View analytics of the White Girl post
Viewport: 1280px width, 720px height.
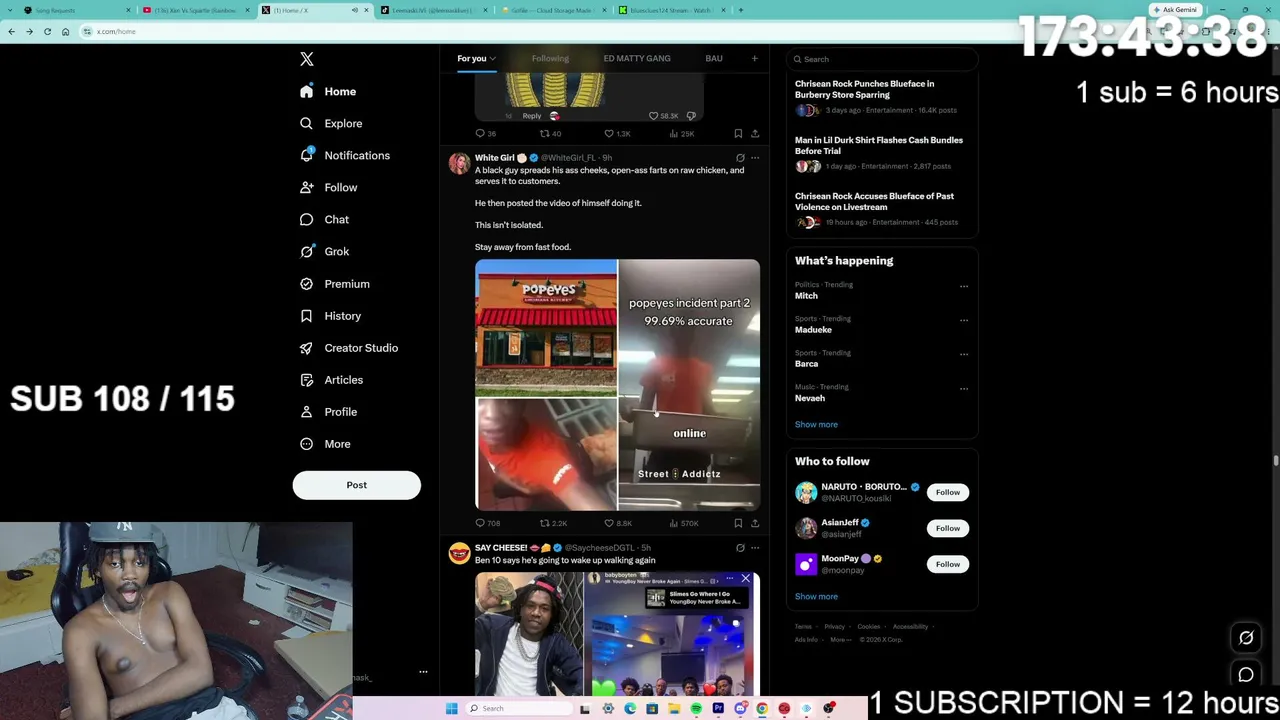pyautogui.click(x=684, y=523)
